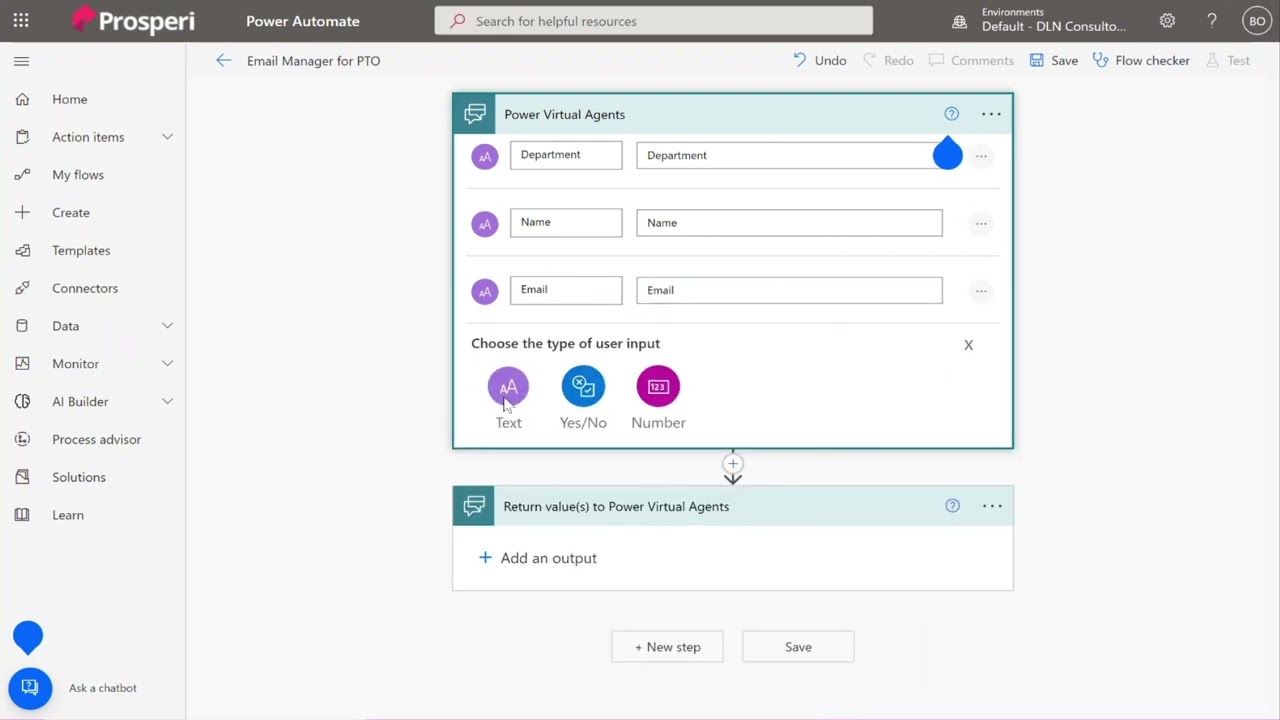The height and width of the screenshot is (720, 1280).
Task: Click the search for helpful resources box
Action: tap(654, 21)
